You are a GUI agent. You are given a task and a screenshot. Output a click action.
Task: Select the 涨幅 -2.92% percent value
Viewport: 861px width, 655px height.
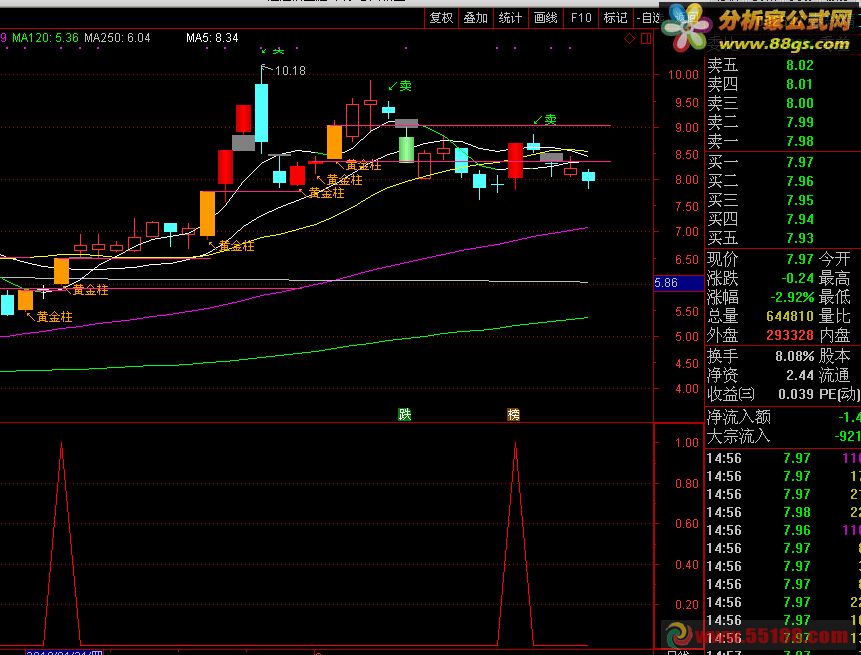(792, 297)
